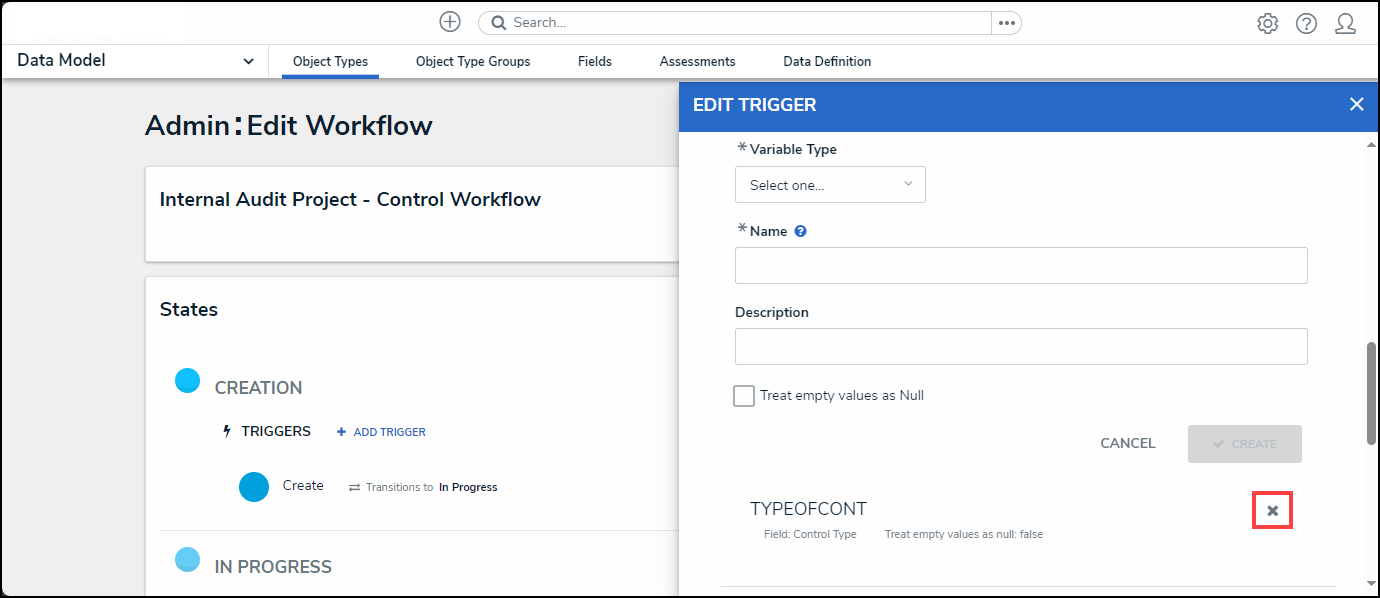Click the panel's vertical scrollbar thumb
1380x598 pixels.
[x=1371, y=392]
